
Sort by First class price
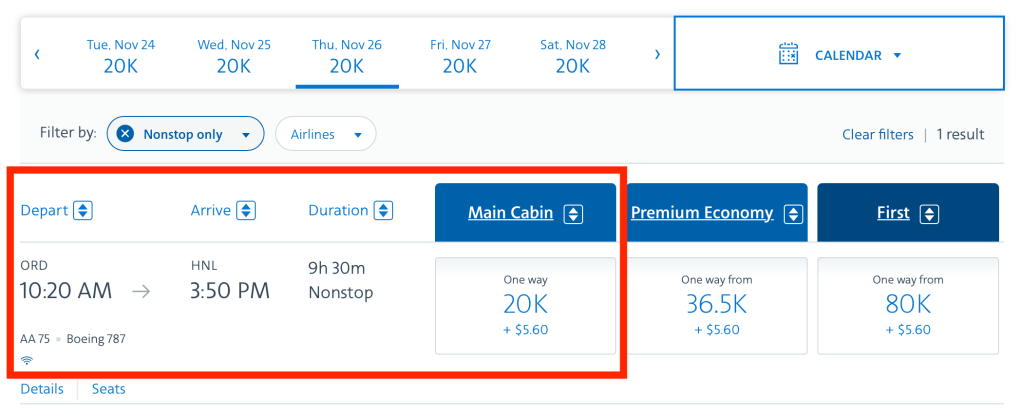coord(929,213)
